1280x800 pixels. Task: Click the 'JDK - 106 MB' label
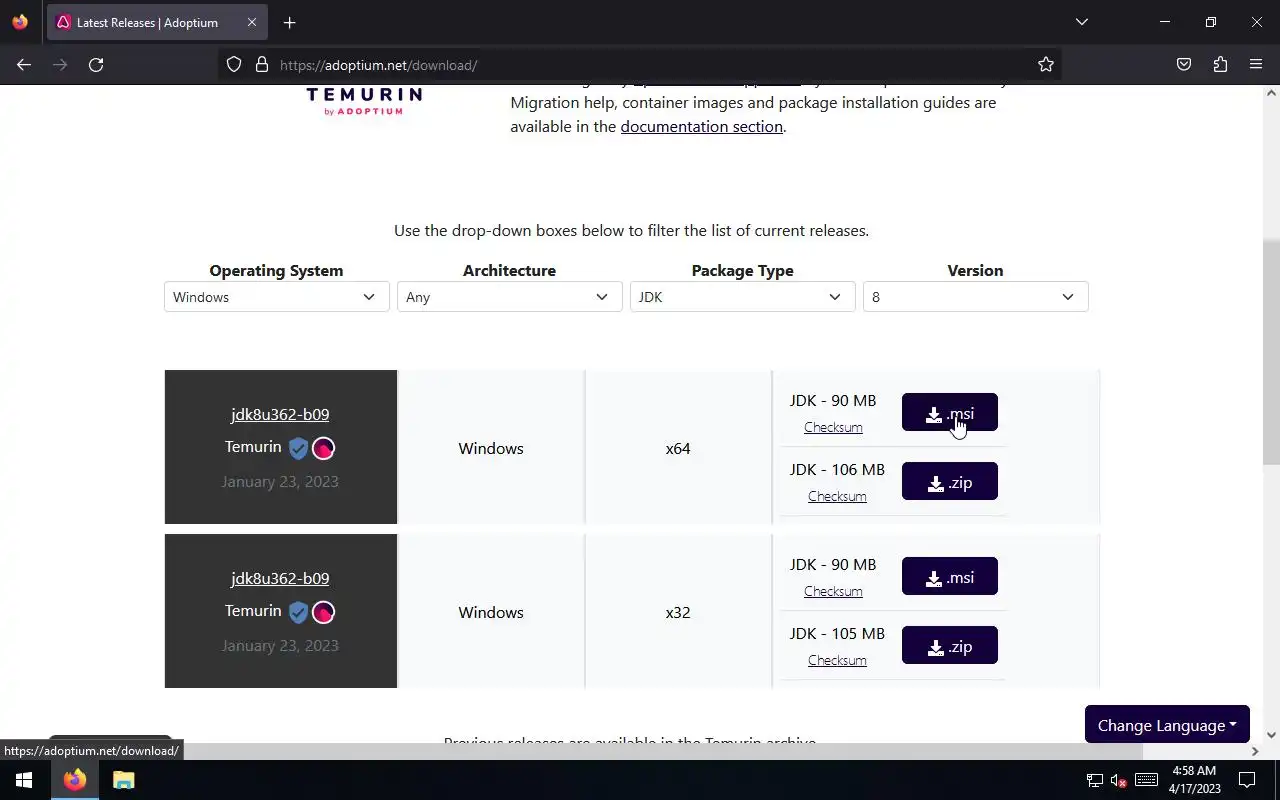tap(837, 469)
